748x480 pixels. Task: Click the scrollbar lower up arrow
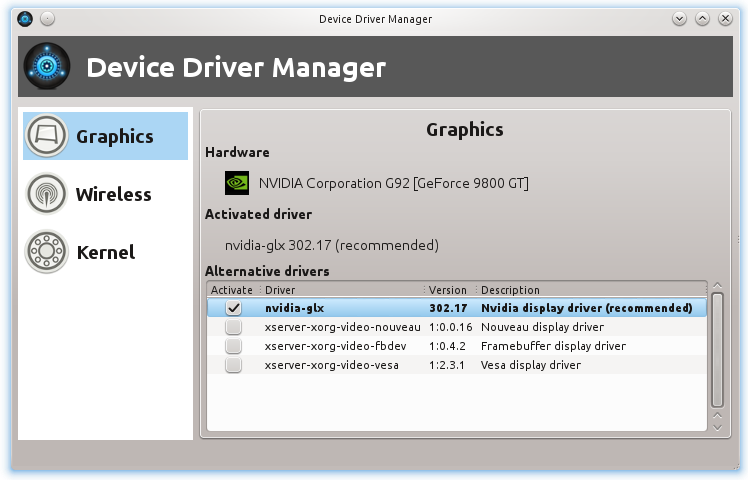pyautogui.click(x=717, y=416)
